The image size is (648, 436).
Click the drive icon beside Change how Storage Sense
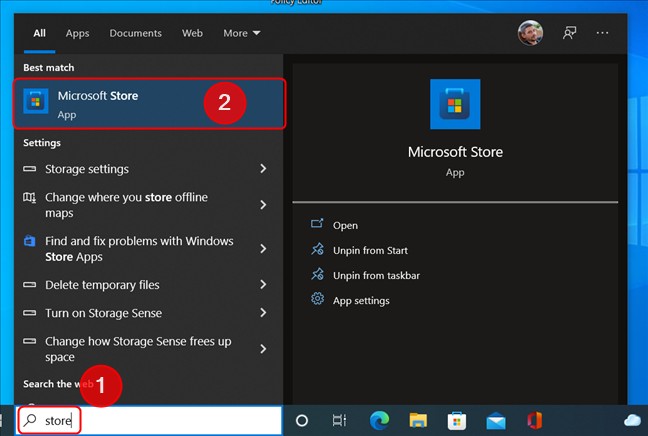pos(29,341)
